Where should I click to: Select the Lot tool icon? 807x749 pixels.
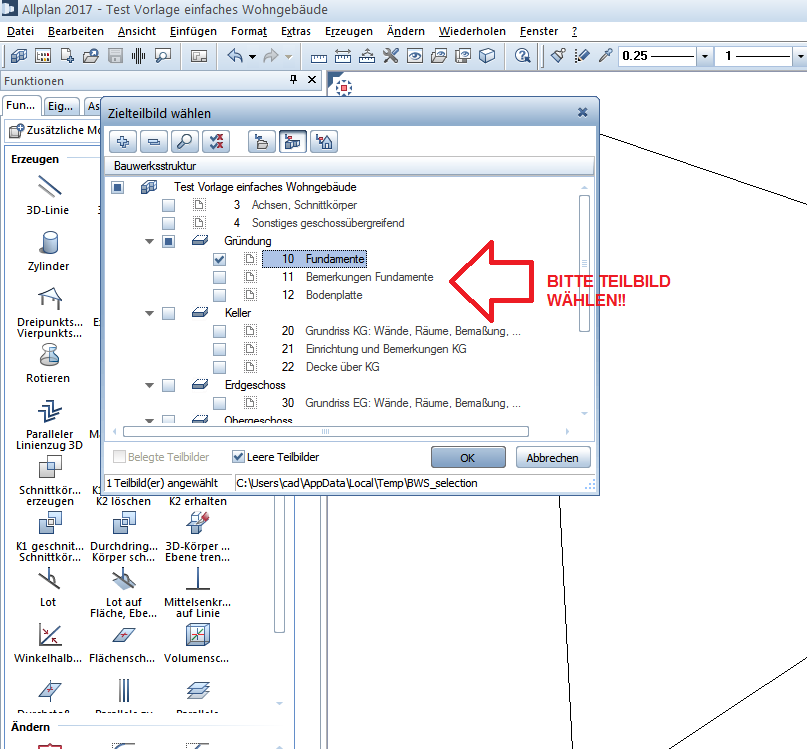coord(48,579)
